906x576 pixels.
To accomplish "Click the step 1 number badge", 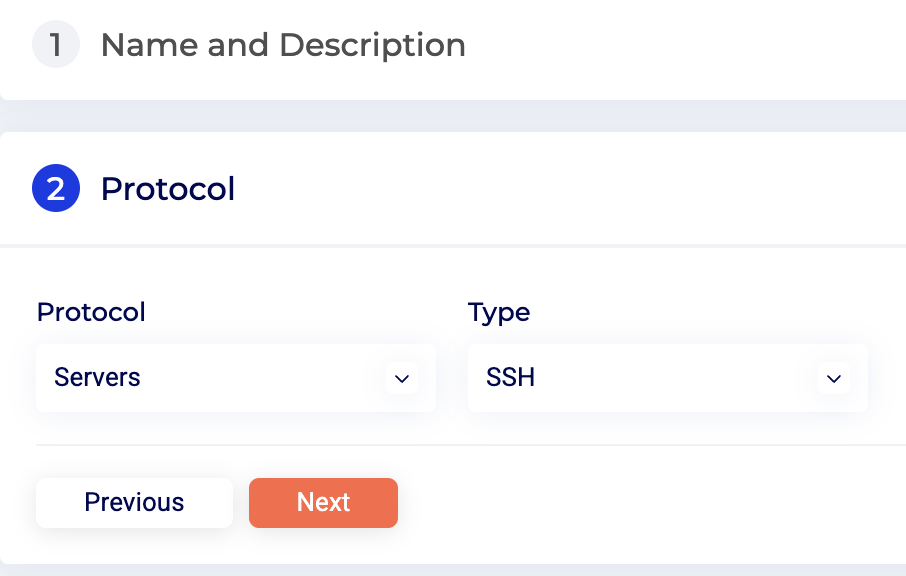I will 56,45.
